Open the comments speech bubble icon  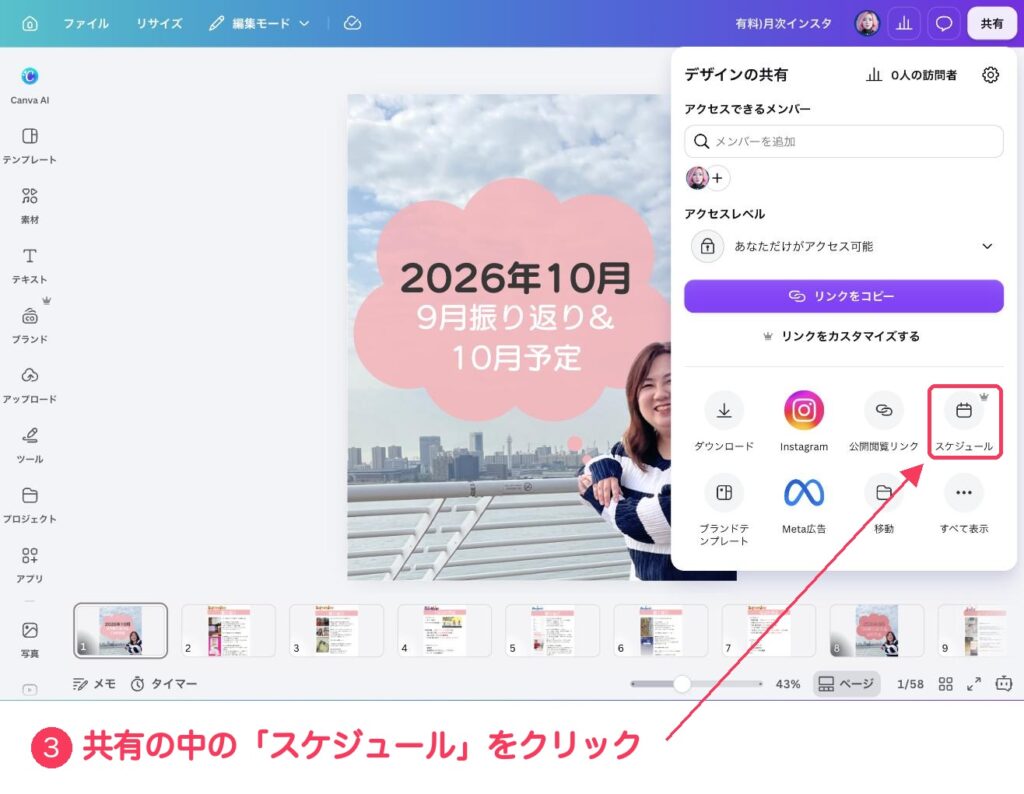(944, 24)
